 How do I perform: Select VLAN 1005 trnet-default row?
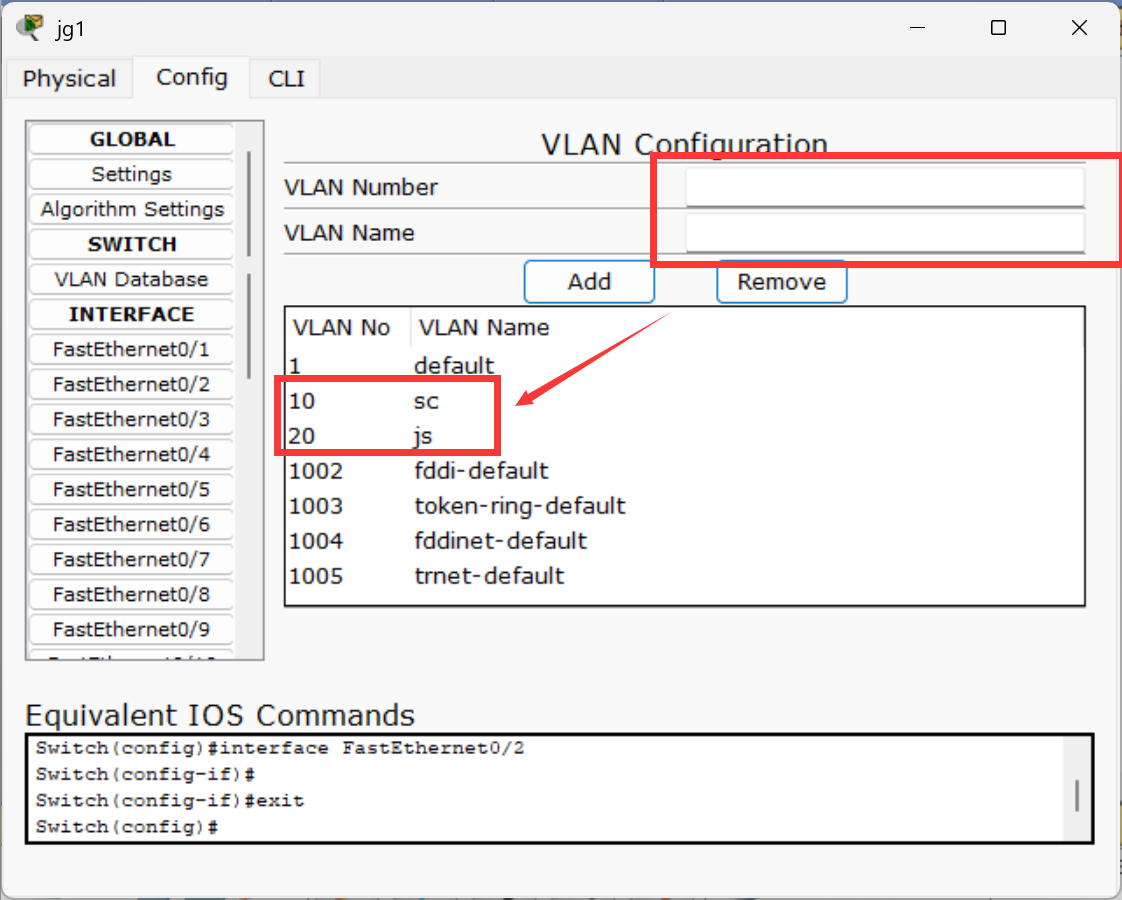pos(685,576)
